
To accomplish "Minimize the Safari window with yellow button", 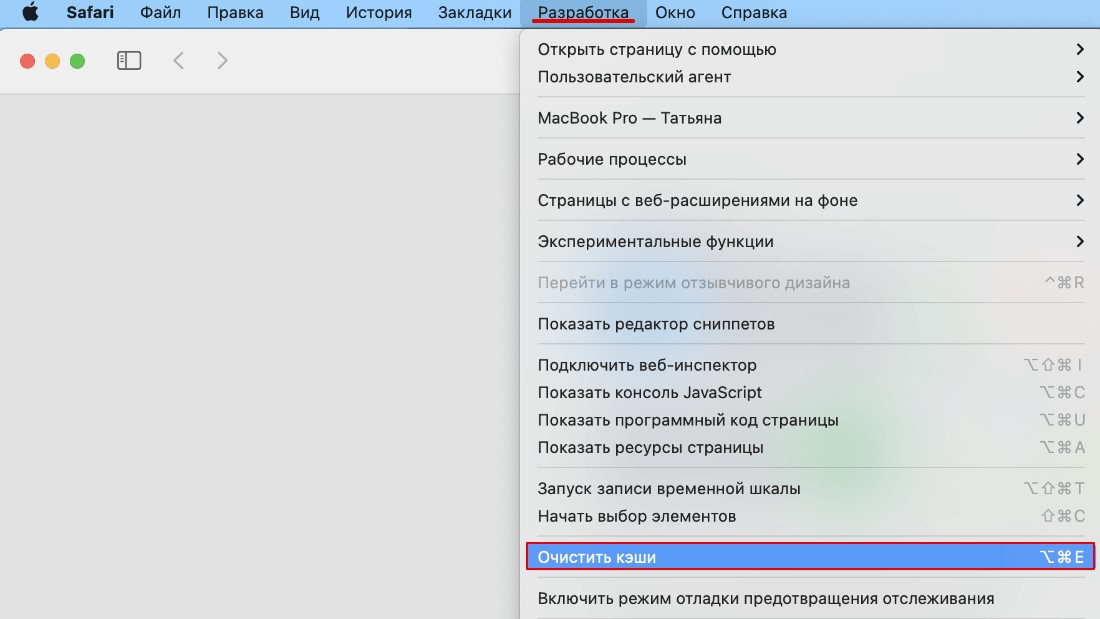I will coord(53,61).
